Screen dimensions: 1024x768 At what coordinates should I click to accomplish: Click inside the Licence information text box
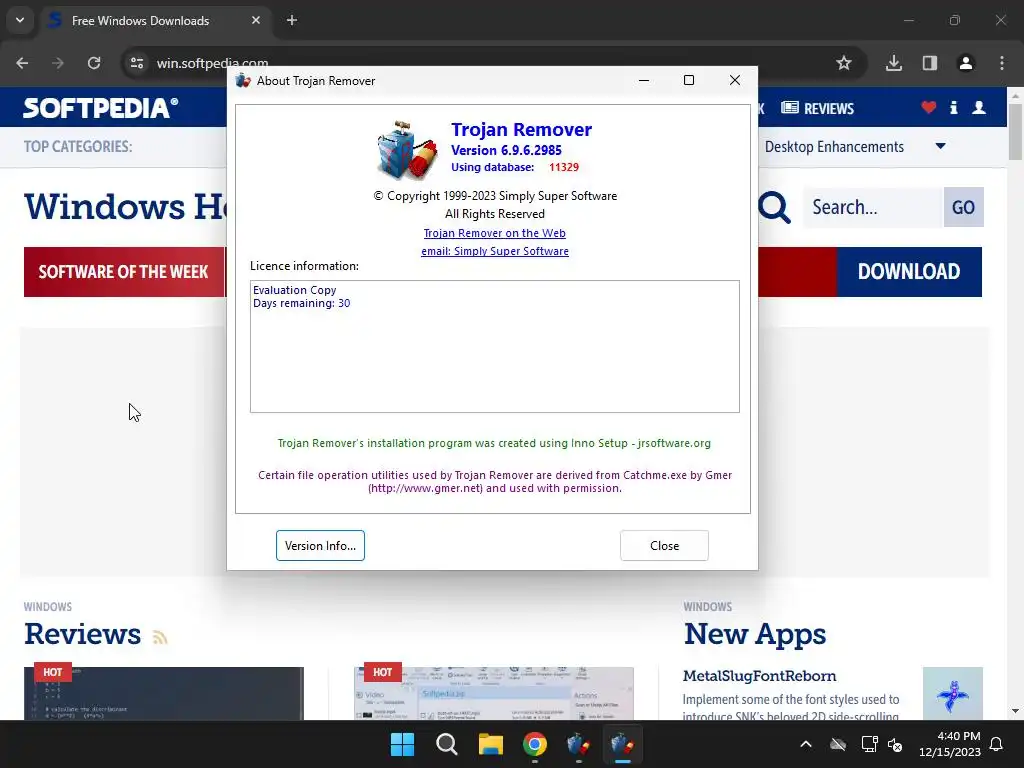click(494, 346)
